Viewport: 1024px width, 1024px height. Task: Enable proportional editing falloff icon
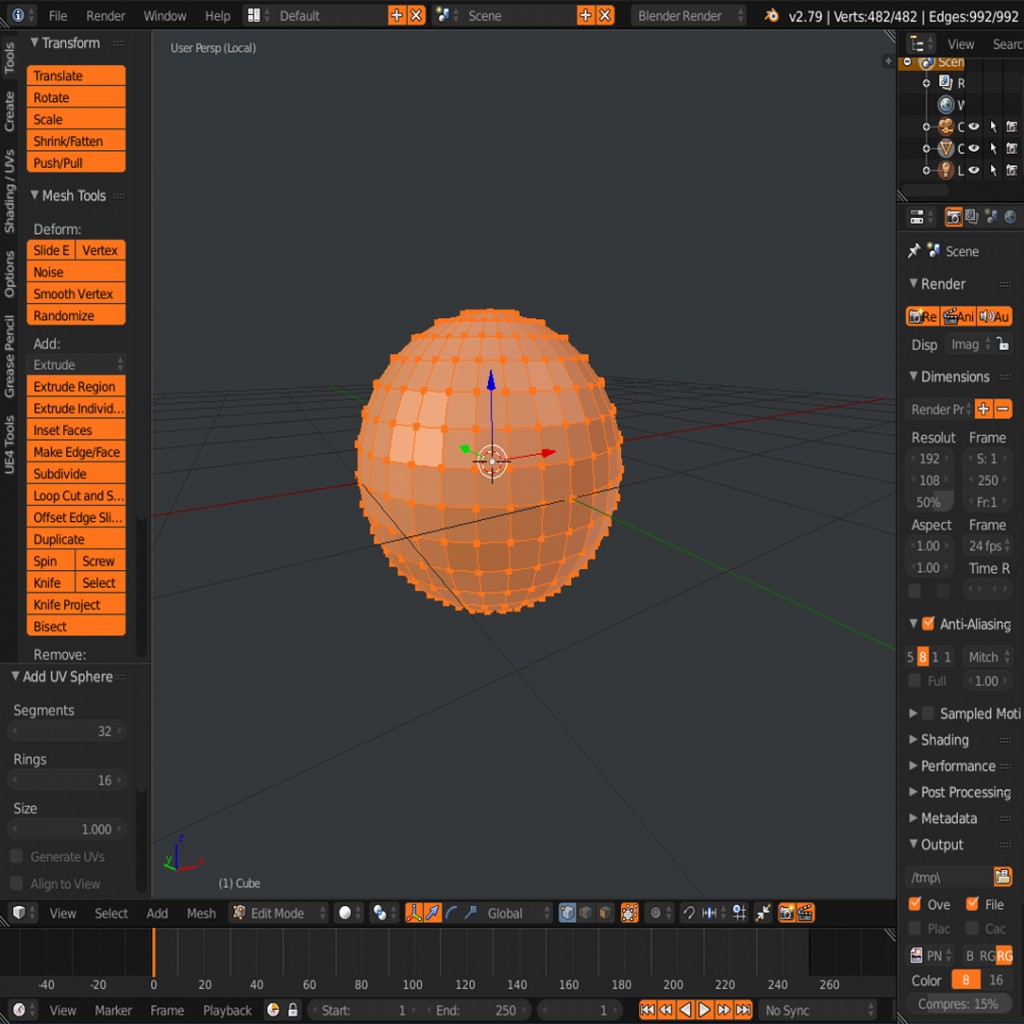[654, 913]
